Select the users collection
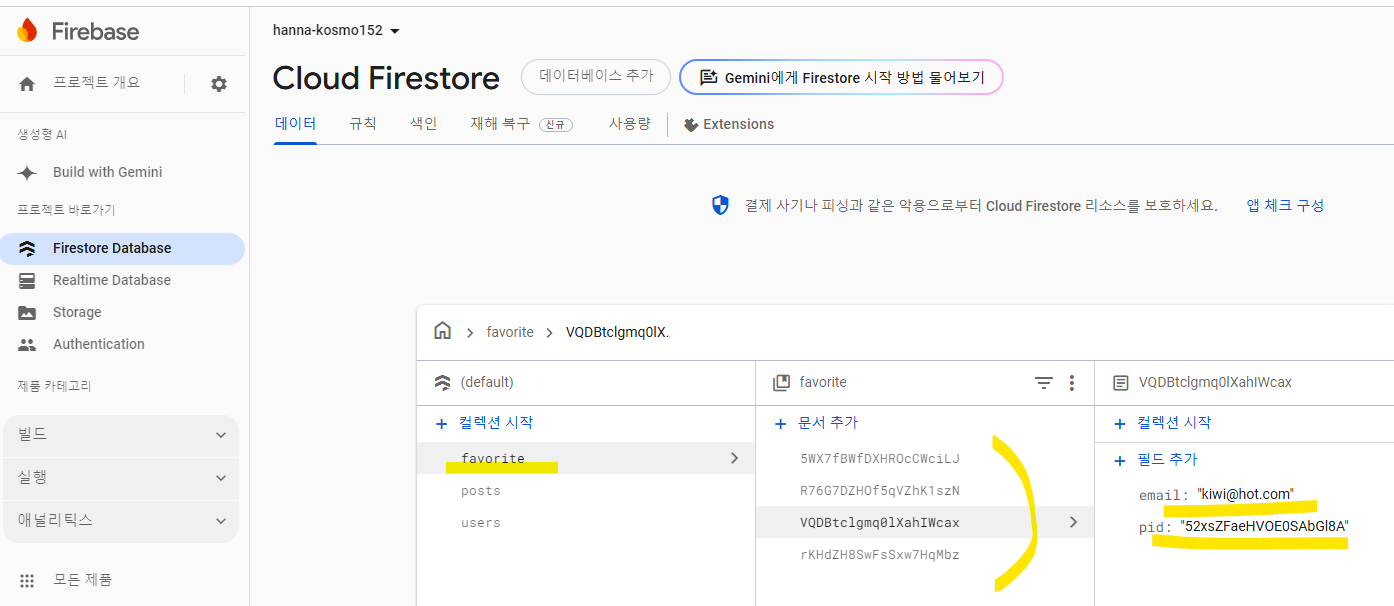Image resolution: width=1394 pixels, height=606 pixels. [x=586, y=523]
